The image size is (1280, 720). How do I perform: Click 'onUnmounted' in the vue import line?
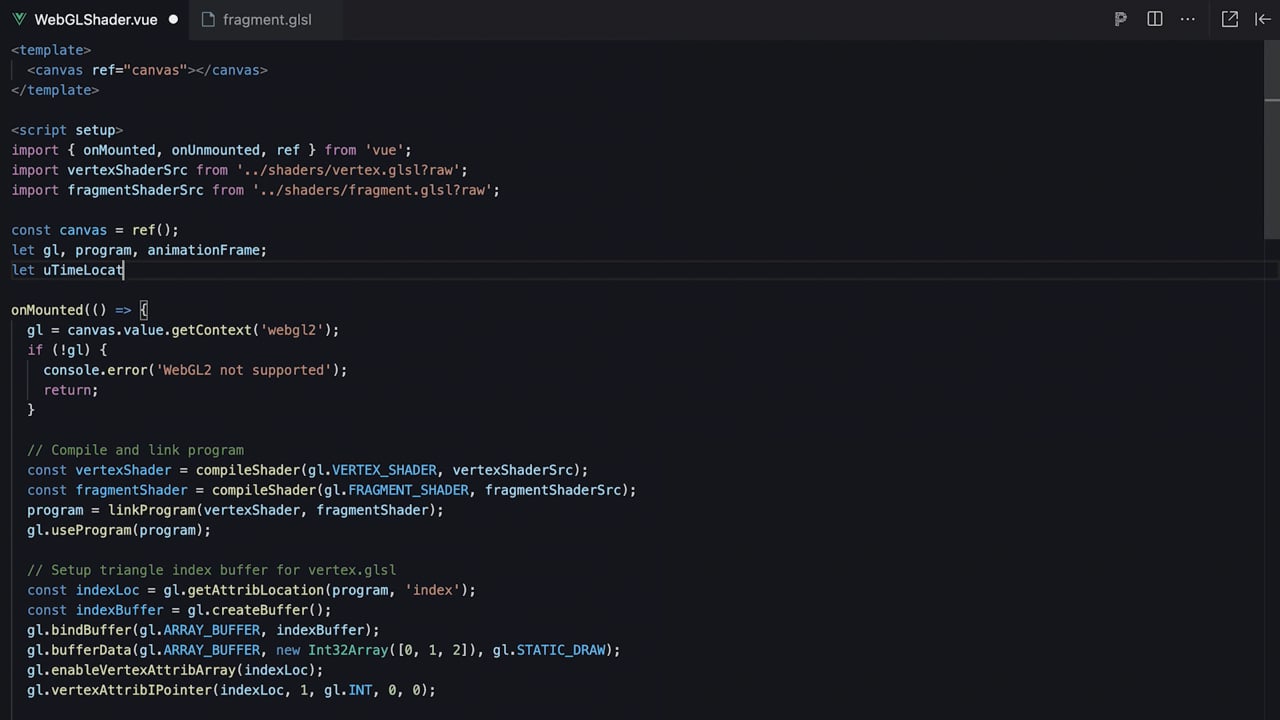tap(215, 150)
